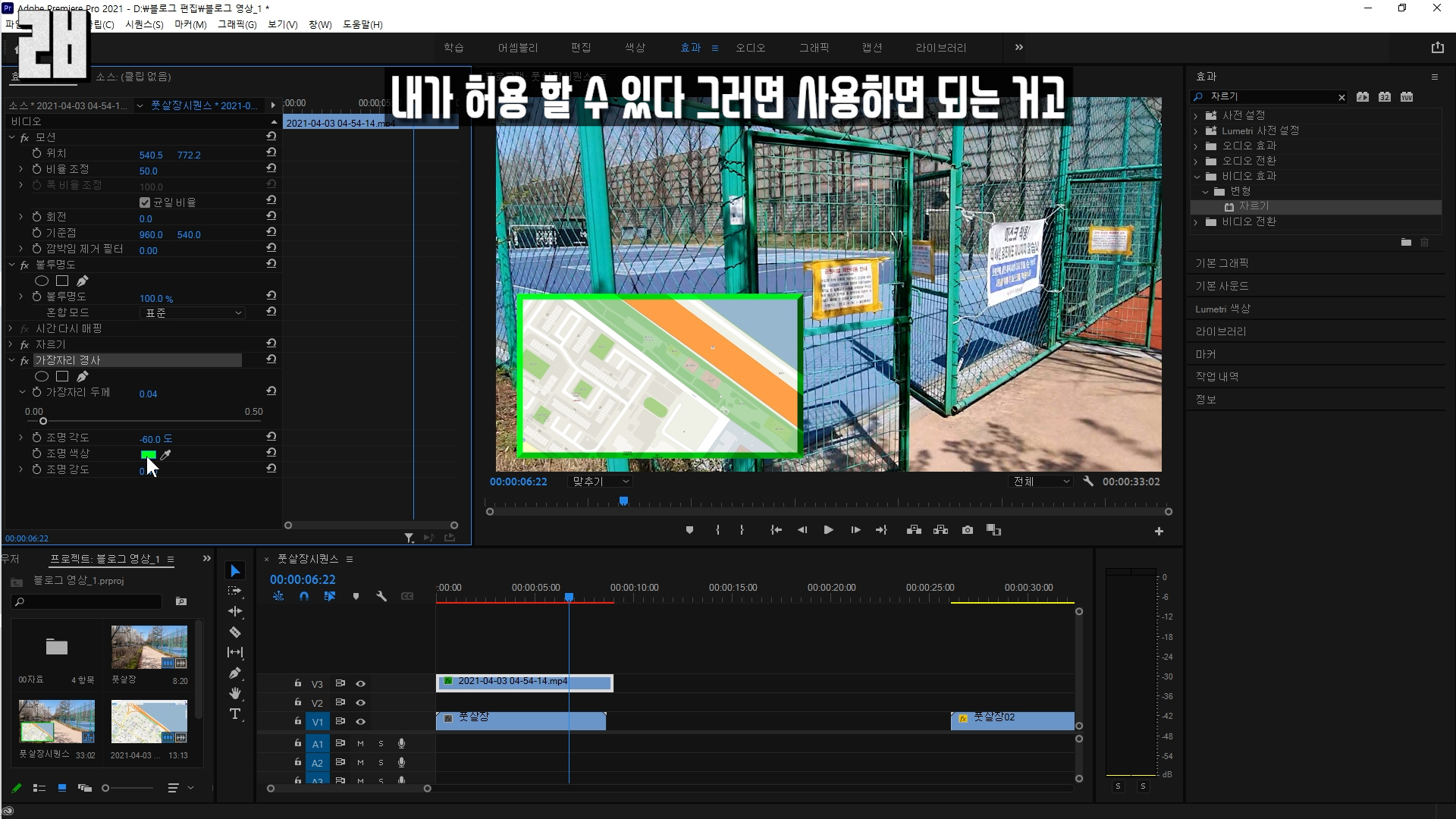
Task: Toggle snap magnet in timeline
Action: [304, 597]
